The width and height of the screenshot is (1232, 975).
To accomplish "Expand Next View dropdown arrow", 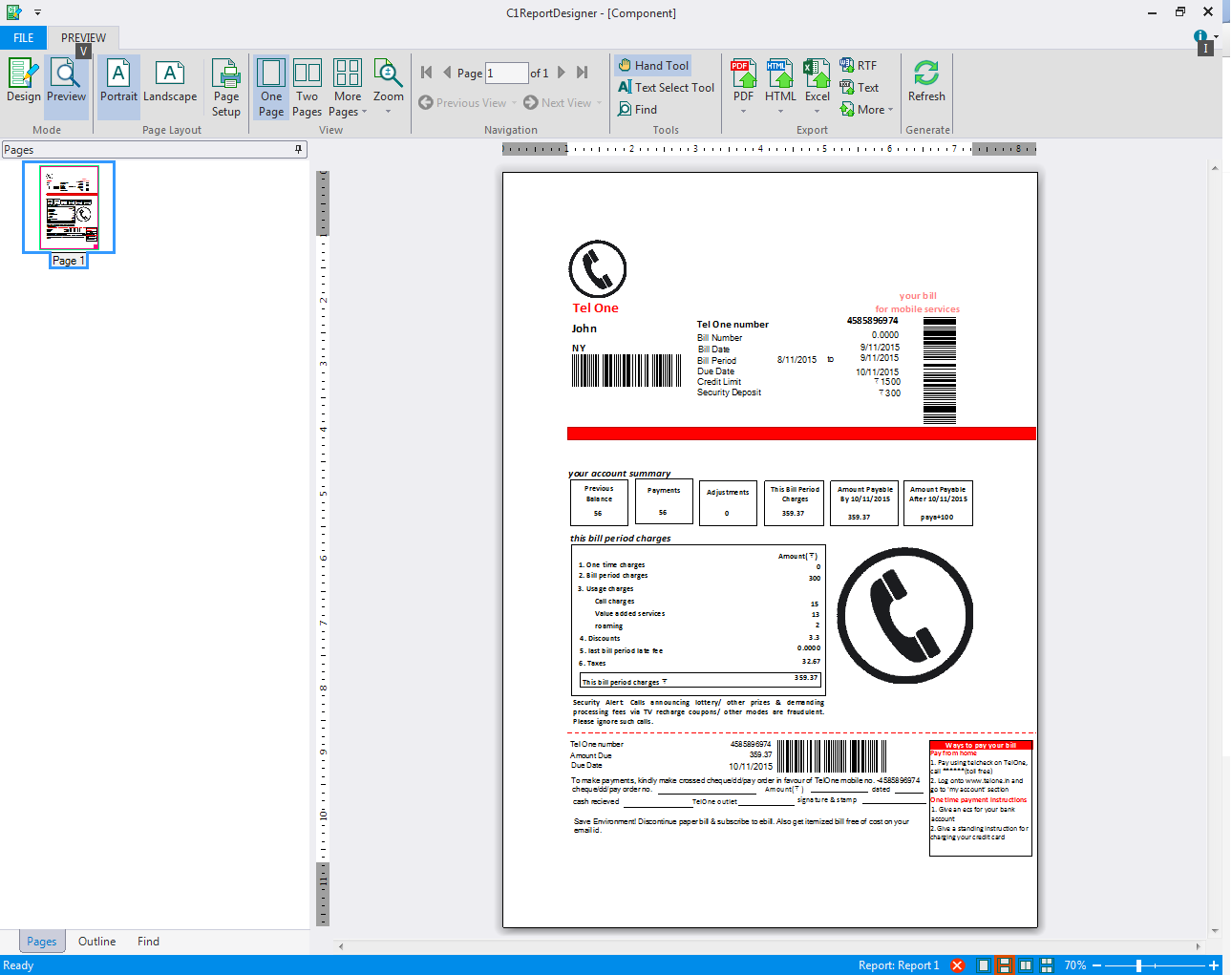I will [x=600, y=103].
